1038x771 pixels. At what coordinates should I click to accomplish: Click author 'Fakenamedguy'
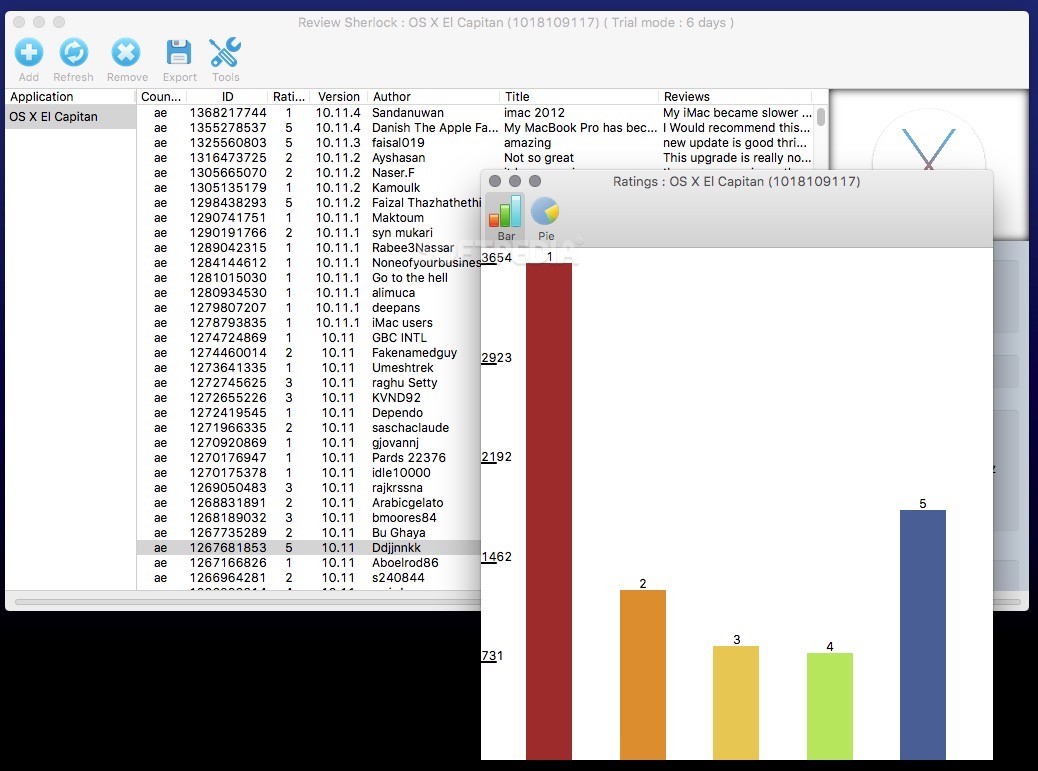tap(414, 353)
